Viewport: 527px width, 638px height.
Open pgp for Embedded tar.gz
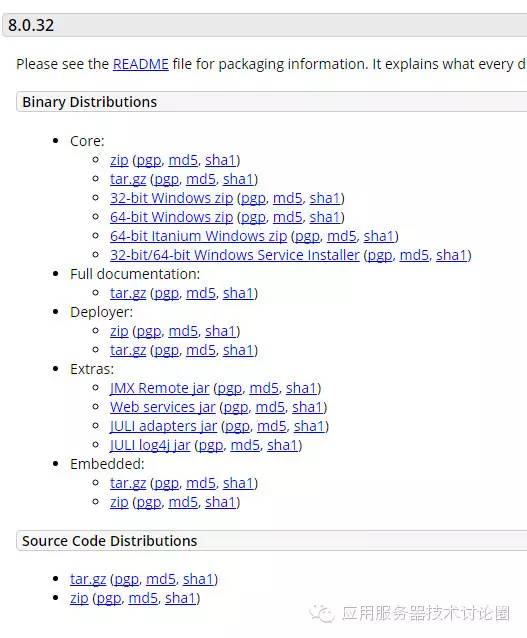(166, 483)
